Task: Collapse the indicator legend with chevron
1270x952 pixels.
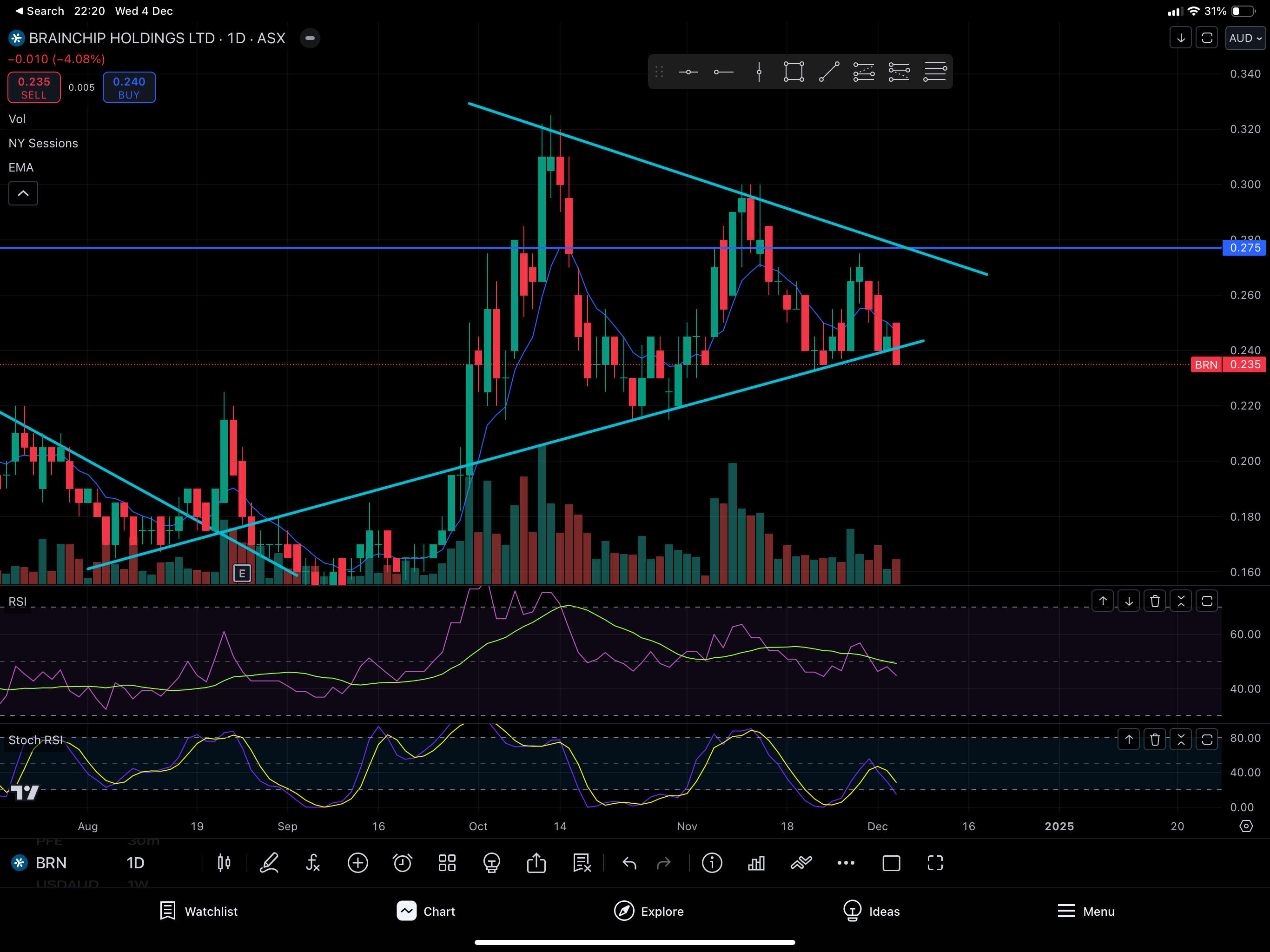Action: point(23,193)
